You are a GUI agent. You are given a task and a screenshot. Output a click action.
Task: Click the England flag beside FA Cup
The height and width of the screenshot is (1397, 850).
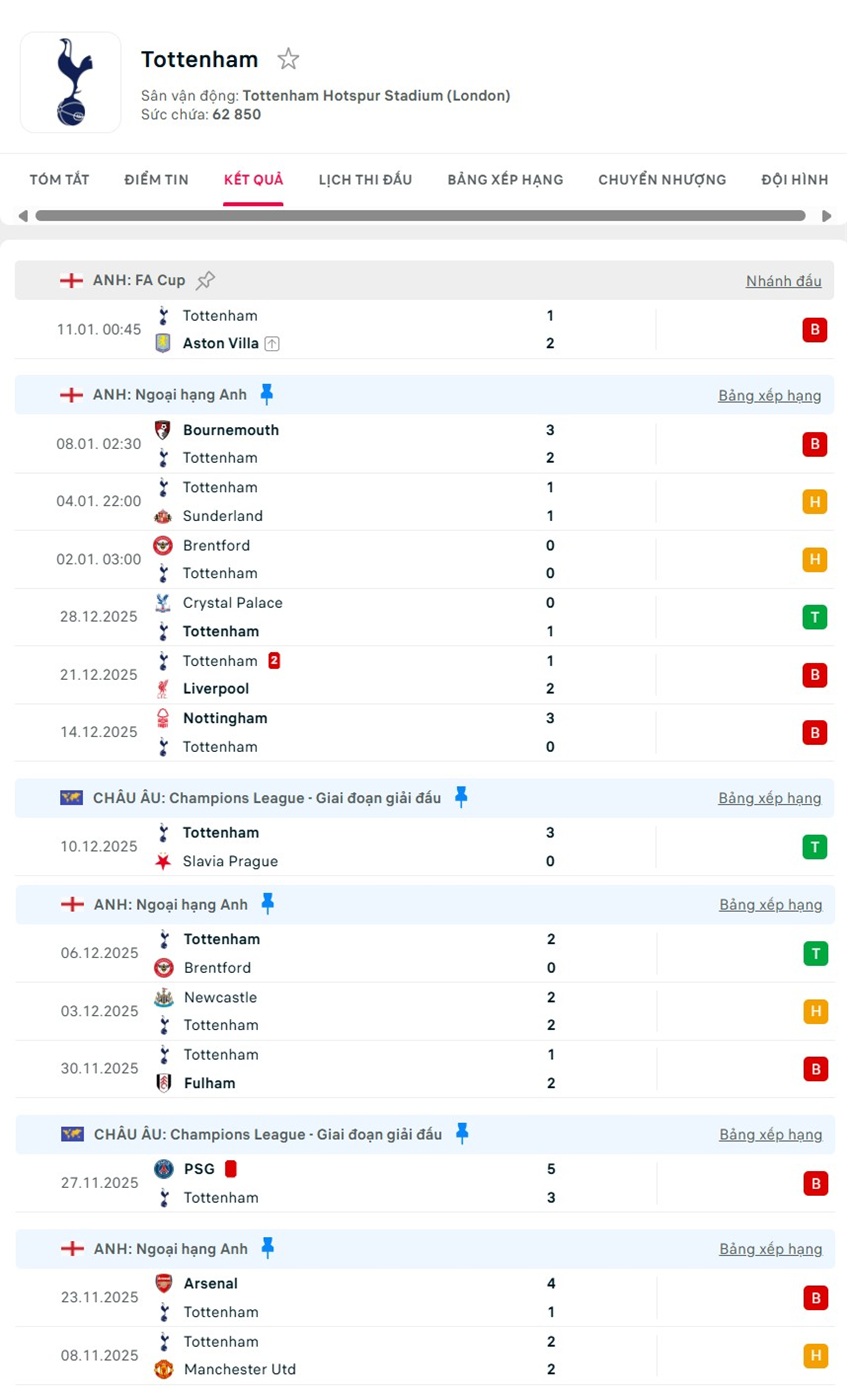(71, 280)
